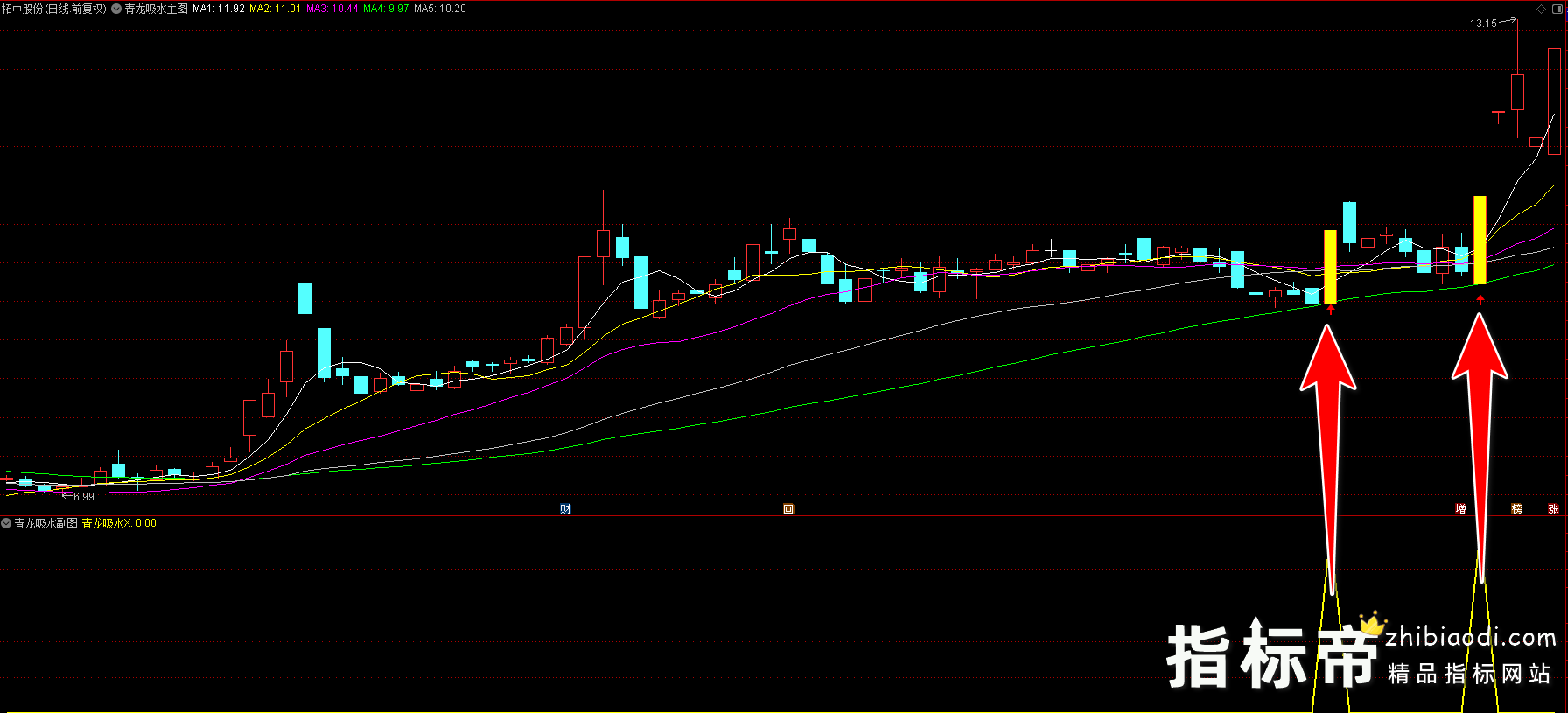Expand the 青龙吸水主图 indicator dropdown
The height and width of the screenshot is (713, 1568).
click(x=116, y=9)
